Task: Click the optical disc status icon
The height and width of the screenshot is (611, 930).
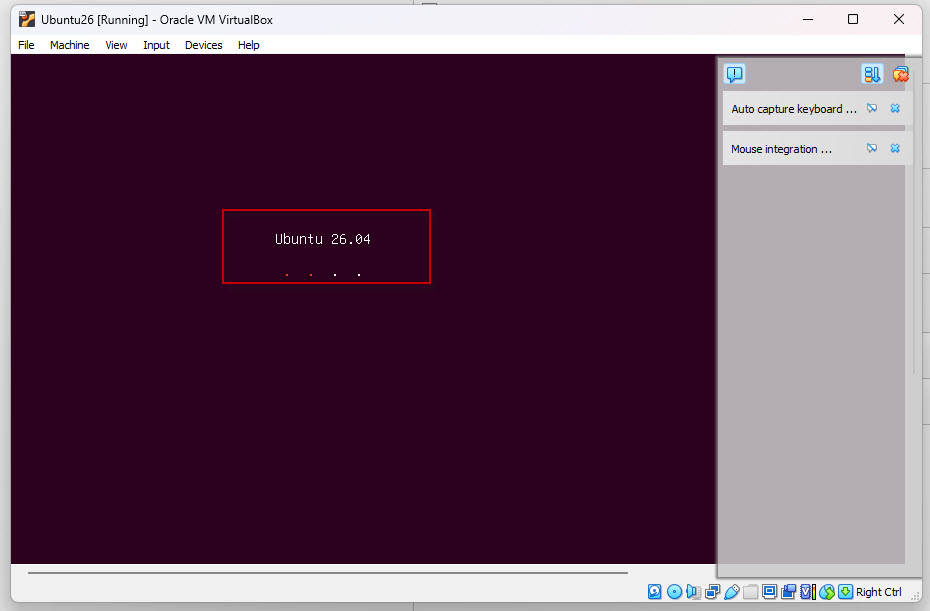Action: pyautogui.click(x=674, y=591)
